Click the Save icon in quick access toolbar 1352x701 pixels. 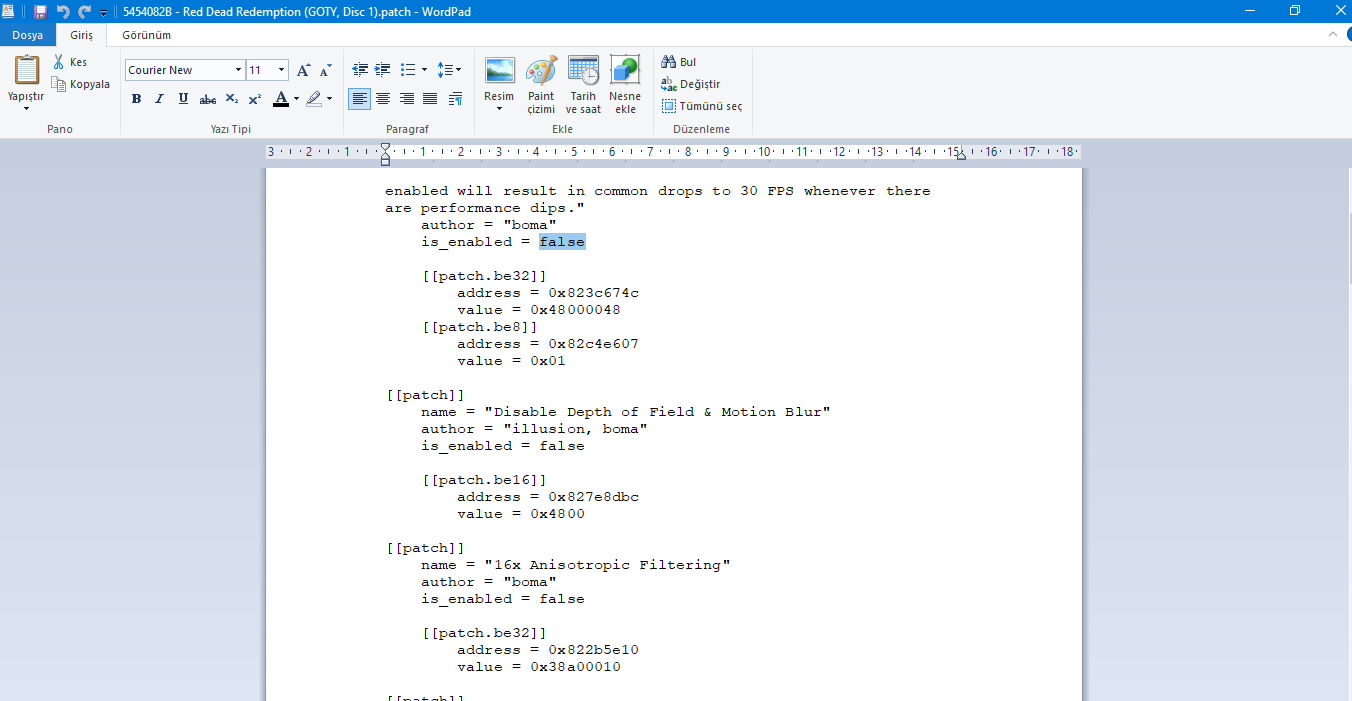[x=40, y=12]
